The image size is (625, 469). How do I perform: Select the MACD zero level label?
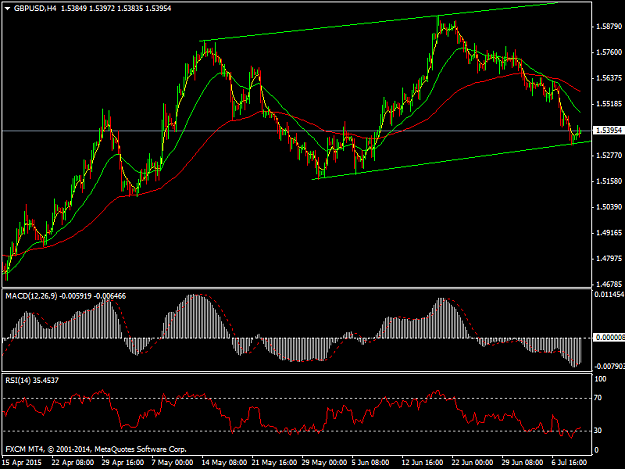pyautogui.click(x=609, y=338)
